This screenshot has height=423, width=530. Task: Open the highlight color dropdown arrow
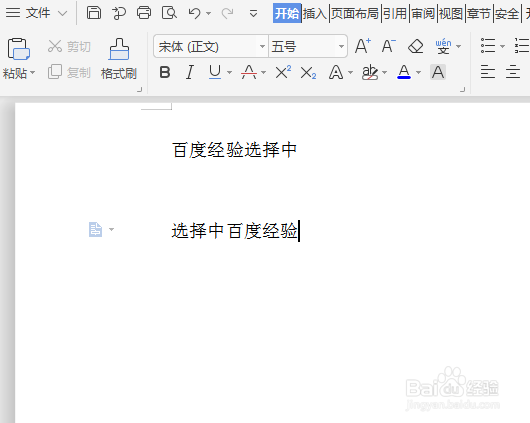pos(384,72)
